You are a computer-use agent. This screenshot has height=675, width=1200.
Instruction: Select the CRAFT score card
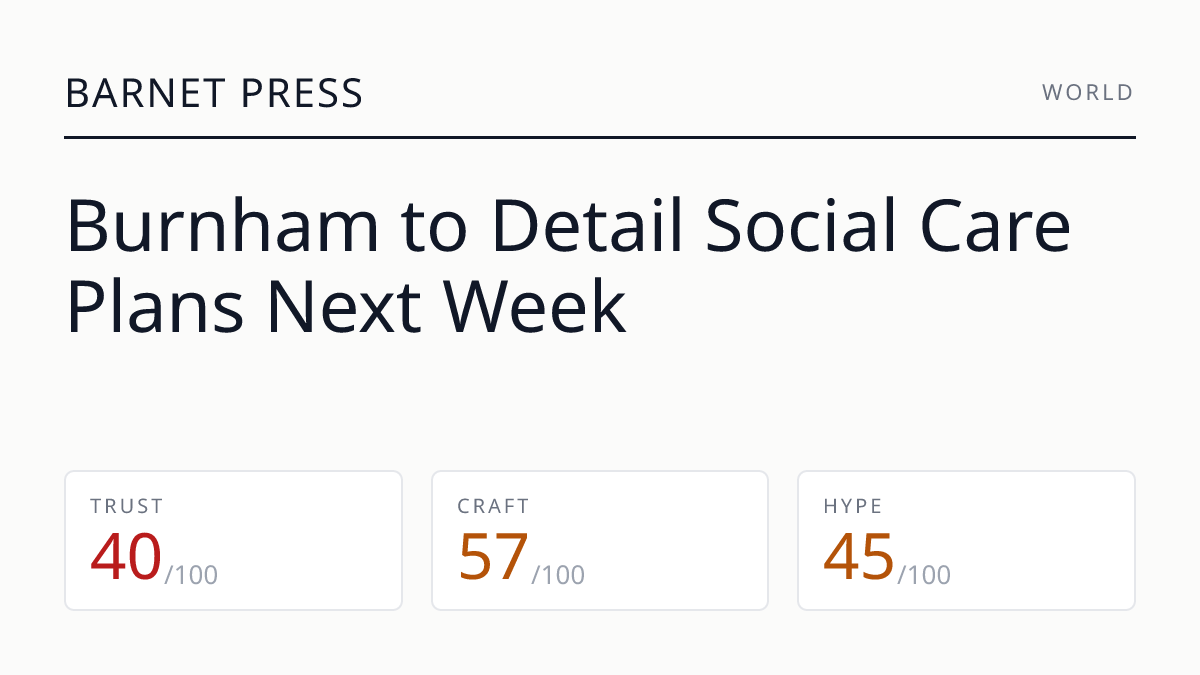[600, 540]
